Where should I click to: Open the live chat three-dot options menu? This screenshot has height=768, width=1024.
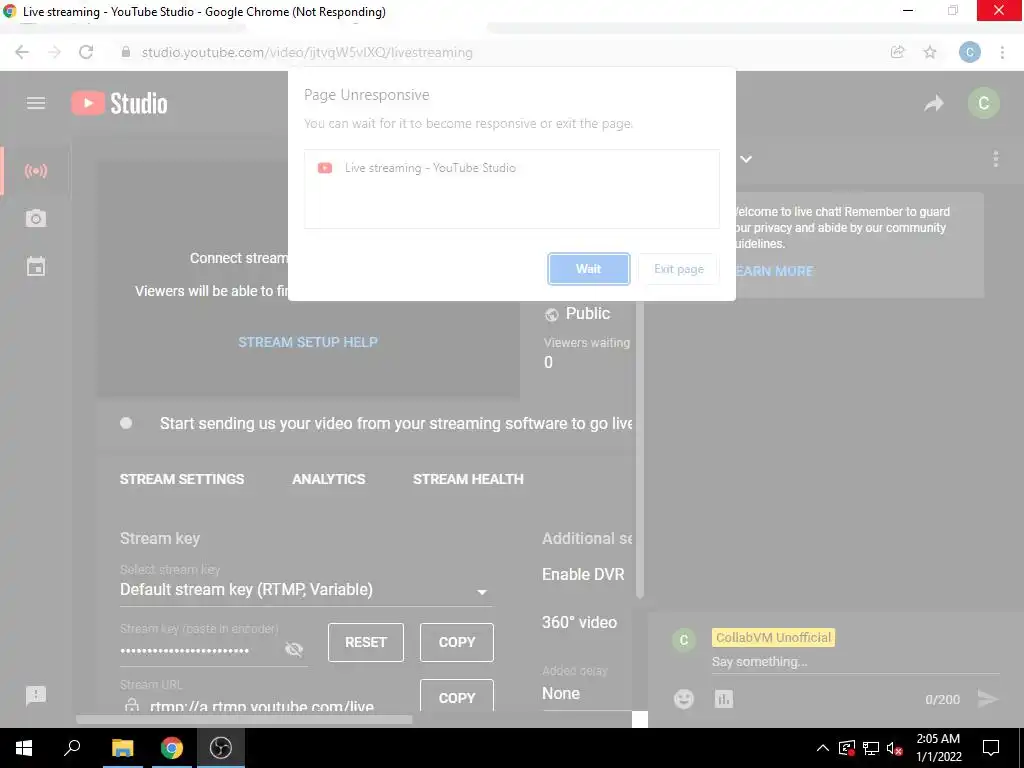[995, 159]
